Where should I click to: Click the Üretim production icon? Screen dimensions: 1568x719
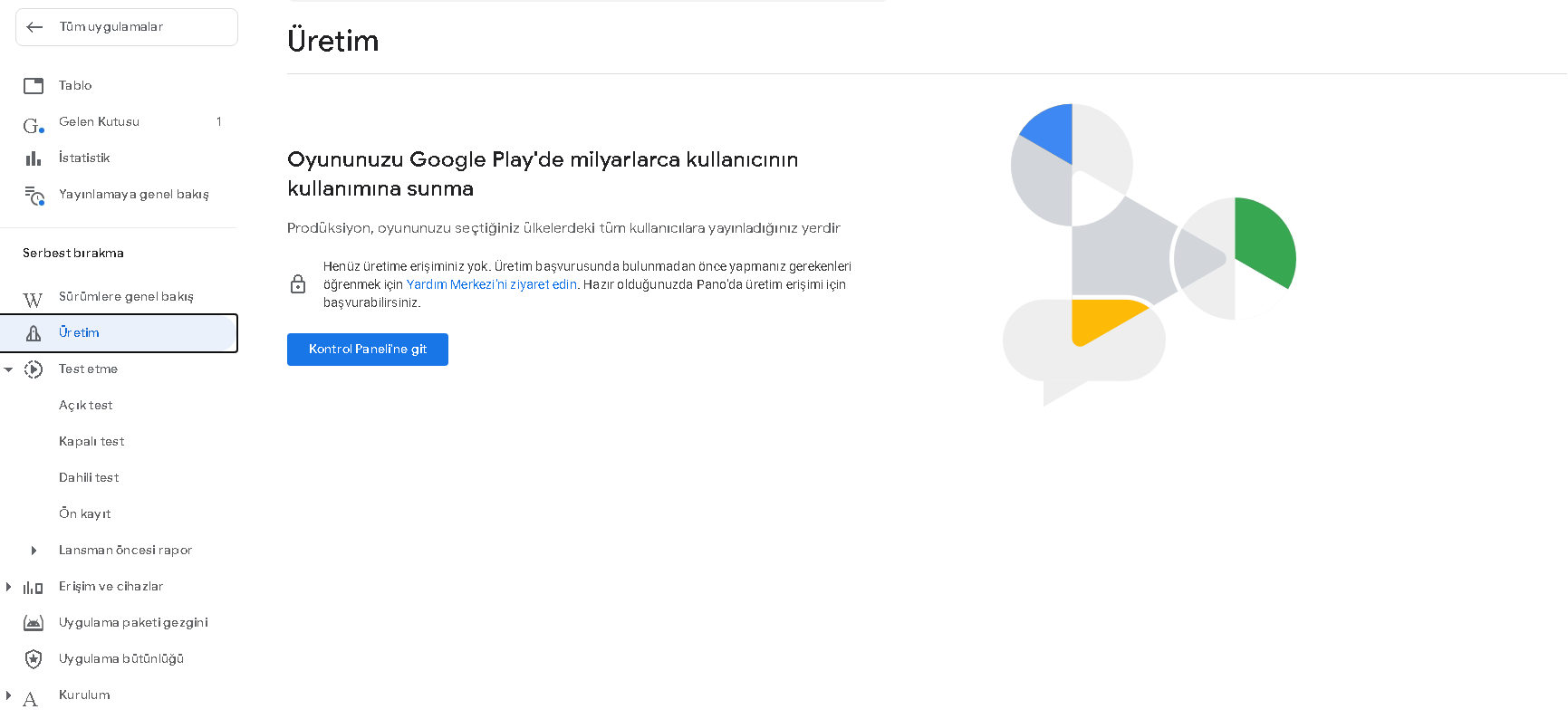pos(34,333)
